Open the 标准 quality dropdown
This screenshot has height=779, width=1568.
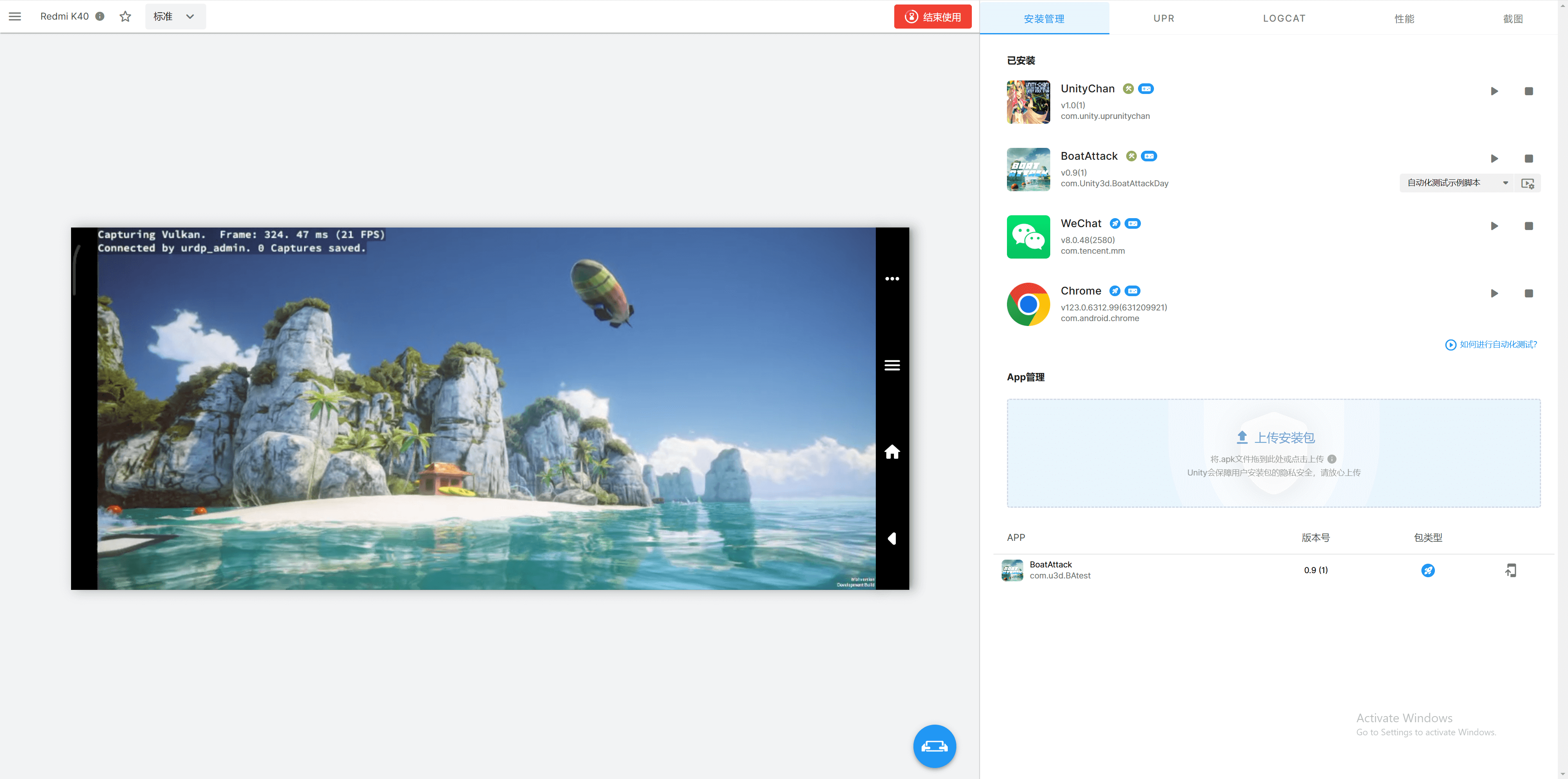[x=175, y=16]
